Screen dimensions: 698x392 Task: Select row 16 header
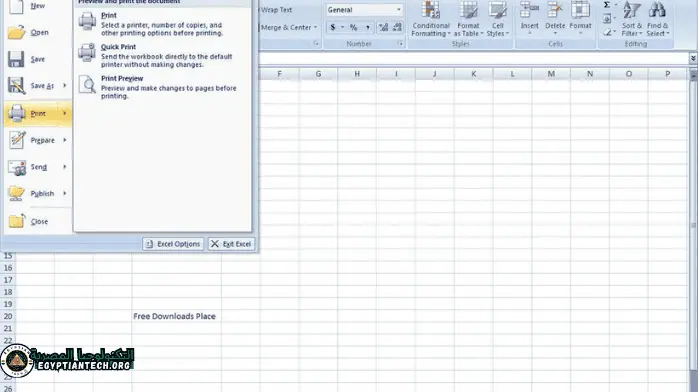tap(8, 268)
